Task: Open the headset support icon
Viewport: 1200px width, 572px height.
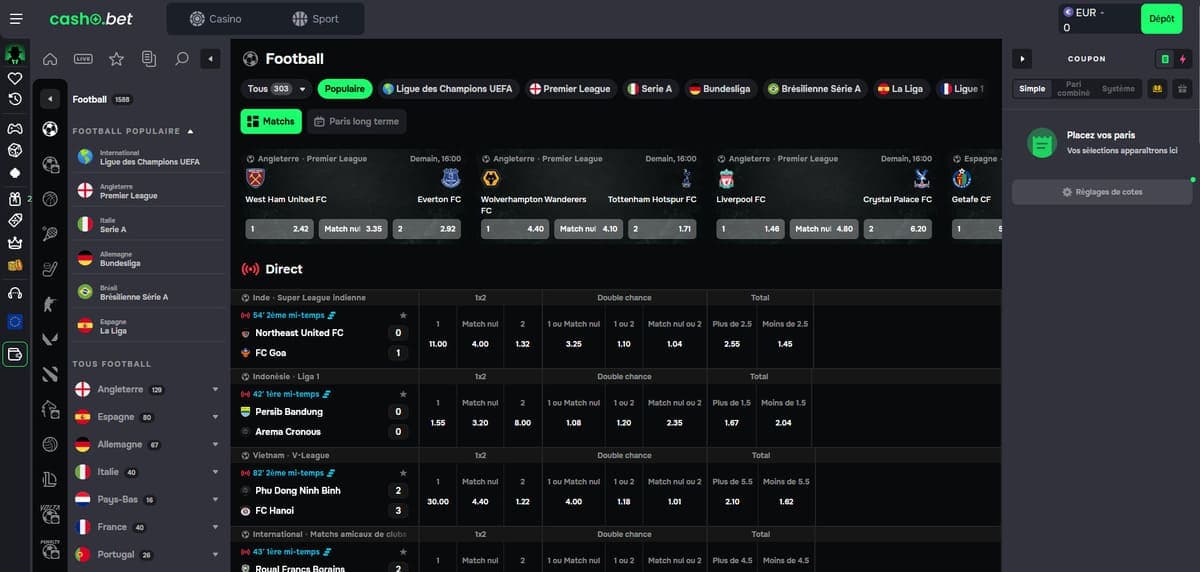Action: (x=15, y=293)
